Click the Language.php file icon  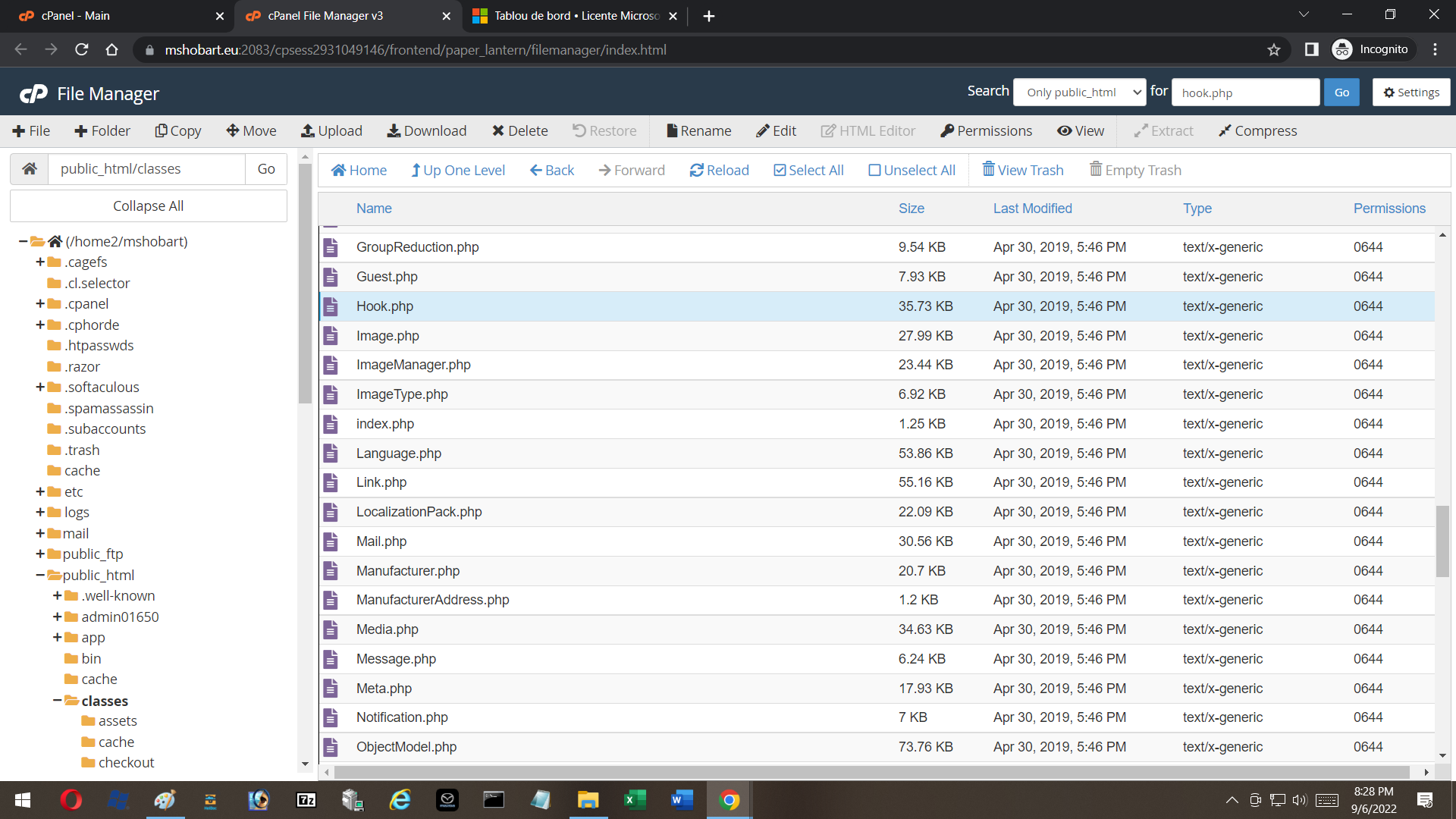[x=331, y=453]
